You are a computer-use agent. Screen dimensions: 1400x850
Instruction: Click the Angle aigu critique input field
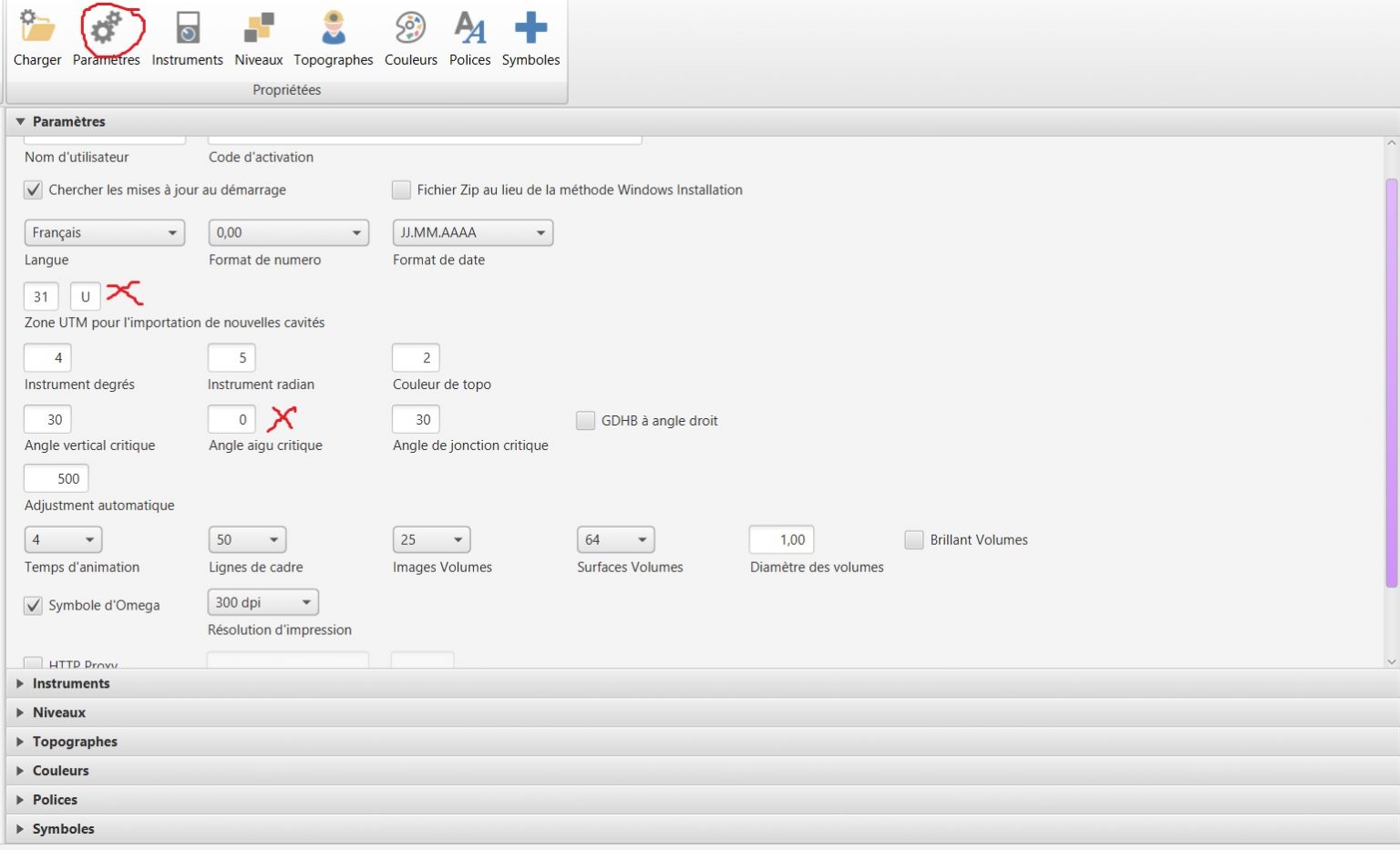tap(232, 420)
